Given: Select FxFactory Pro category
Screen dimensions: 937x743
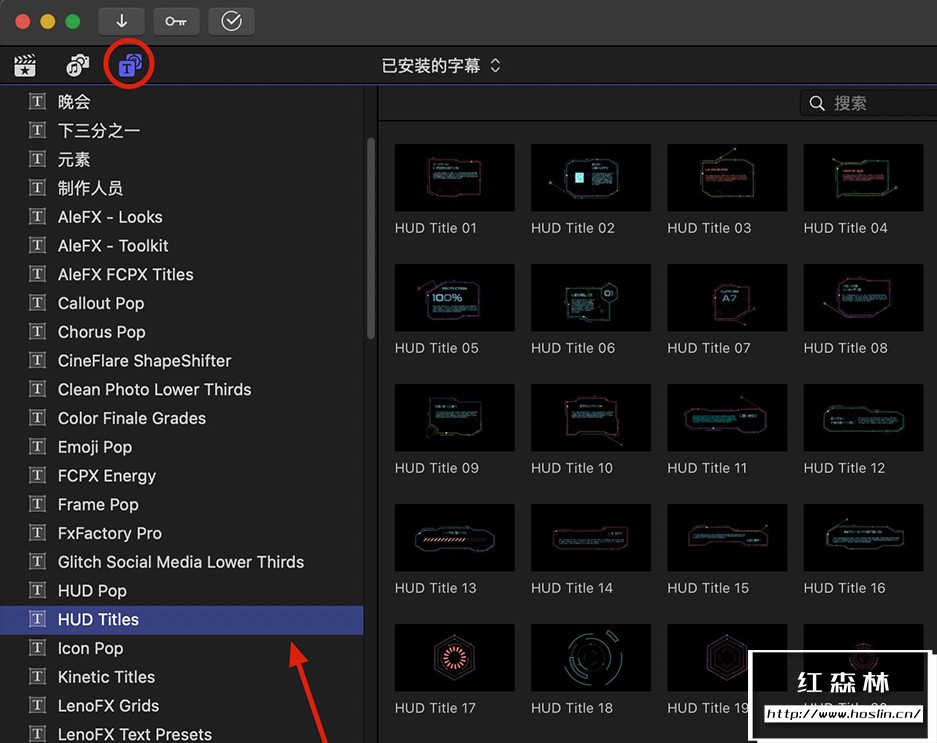Looking at the screenshot, I should (x=182, y=533).
